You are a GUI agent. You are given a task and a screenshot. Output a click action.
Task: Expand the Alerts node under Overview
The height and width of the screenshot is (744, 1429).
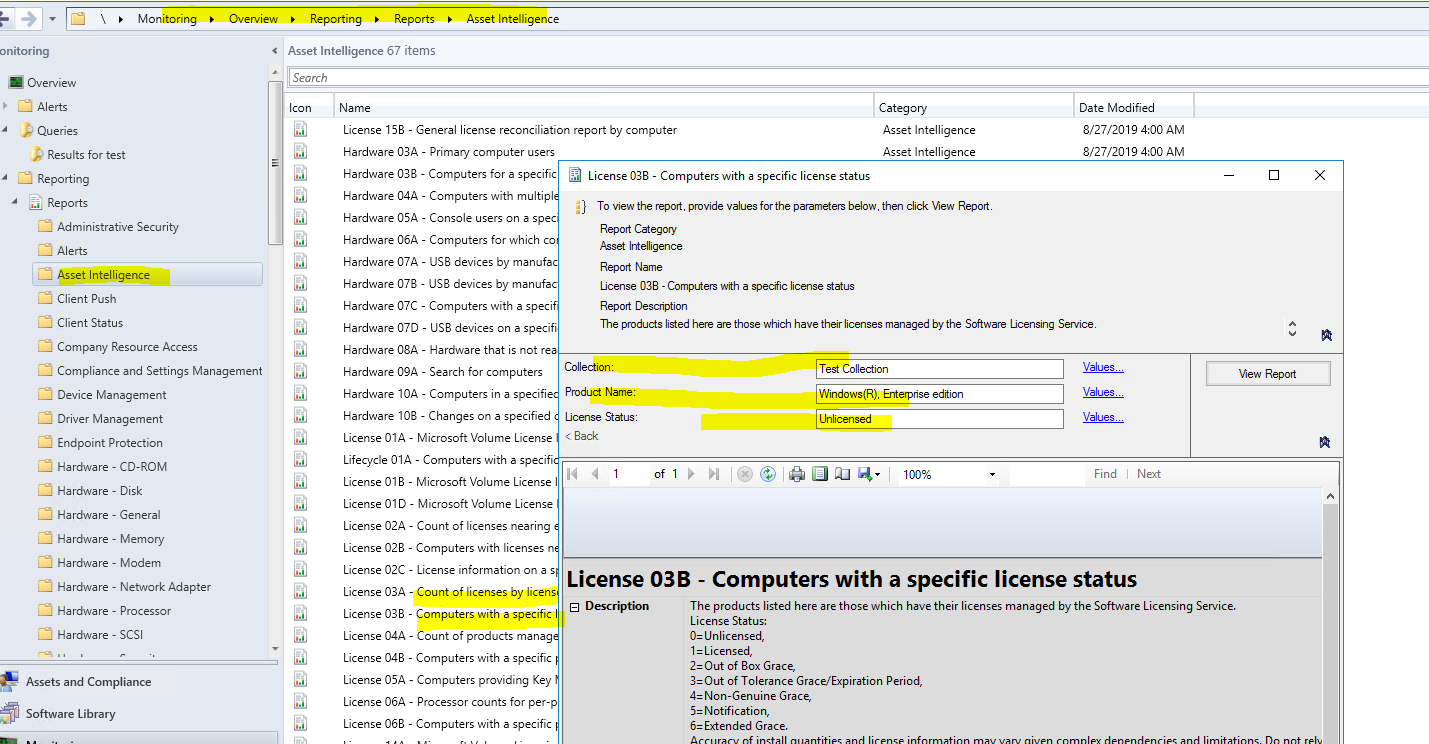(5, 106)
